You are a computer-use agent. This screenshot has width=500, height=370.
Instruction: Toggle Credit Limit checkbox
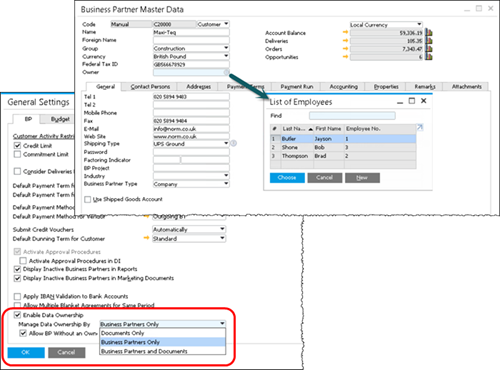pyautogui.click(x=17, y=145)
